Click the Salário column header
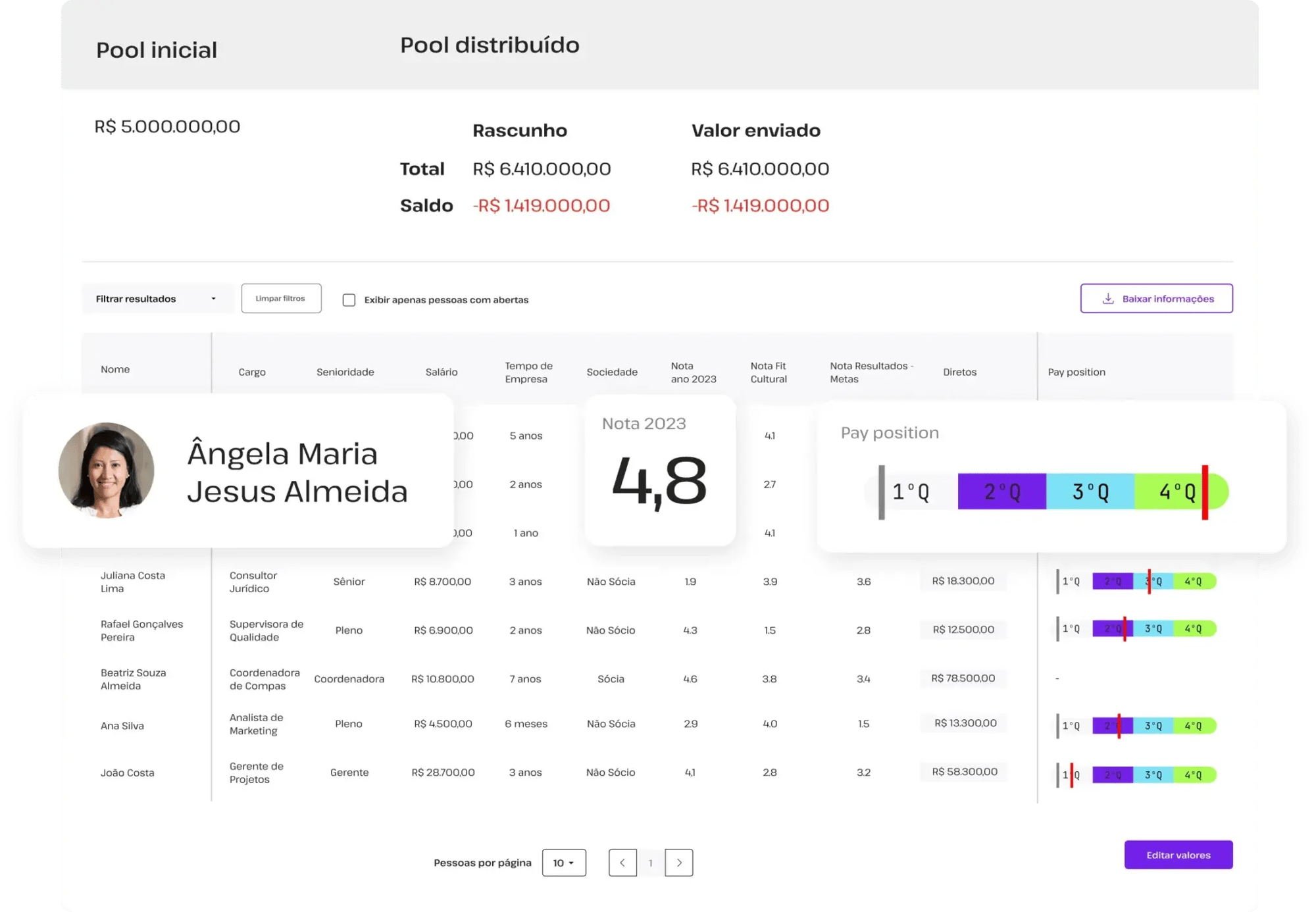1316x912 pixels. pyautogui.click(x=441, y=372)
